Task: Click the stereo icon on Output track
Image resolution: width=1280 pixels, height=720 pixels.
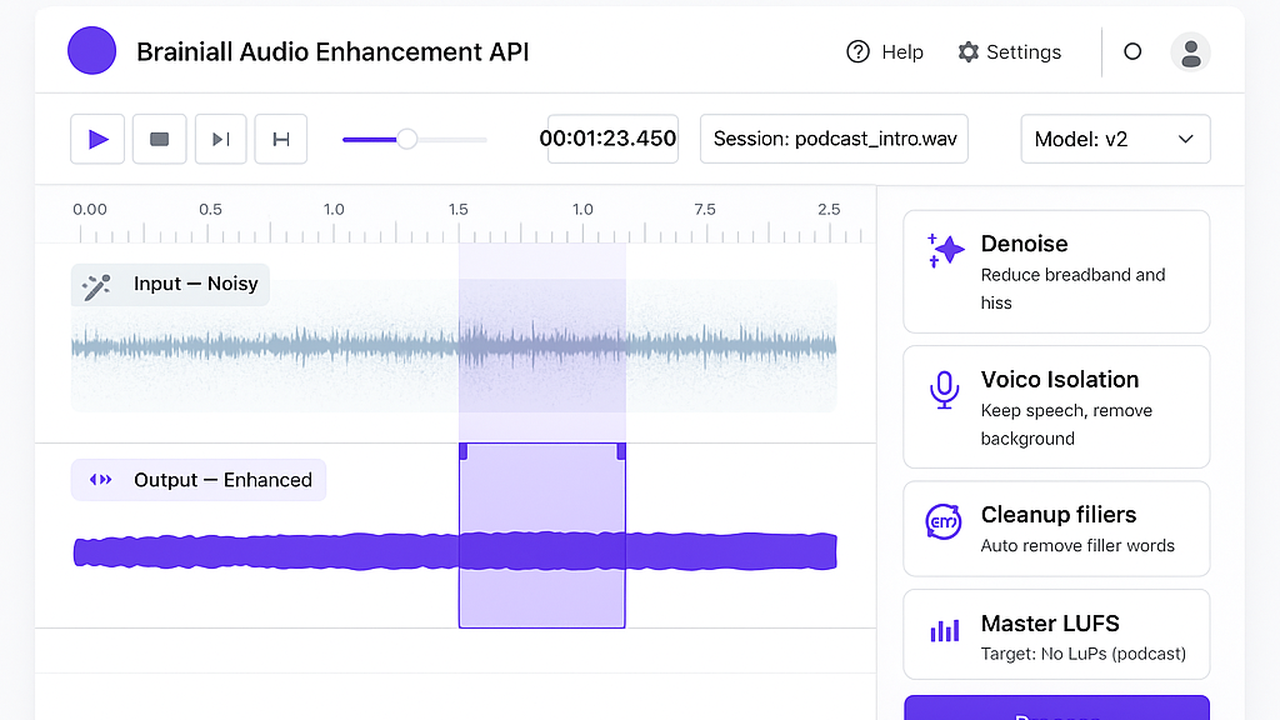Action: point(101,480)
